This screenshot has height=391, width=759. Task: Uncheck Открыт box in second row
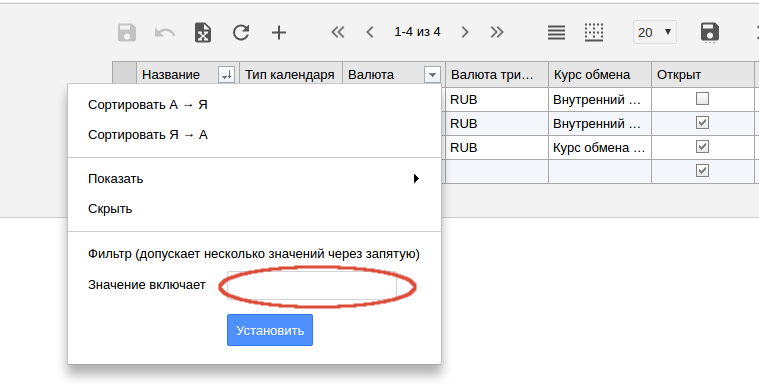(702, 123)
